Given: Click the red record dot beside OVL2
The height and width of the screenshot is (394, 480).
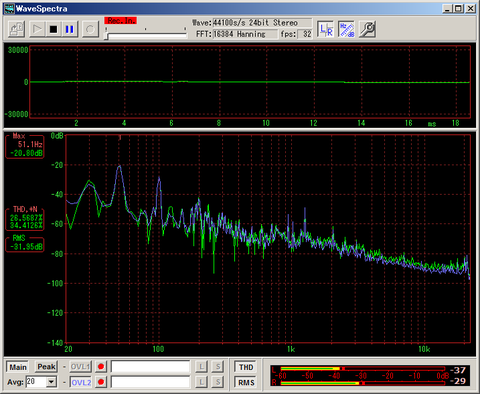Looking at the screenshot, I should (101, 382).
